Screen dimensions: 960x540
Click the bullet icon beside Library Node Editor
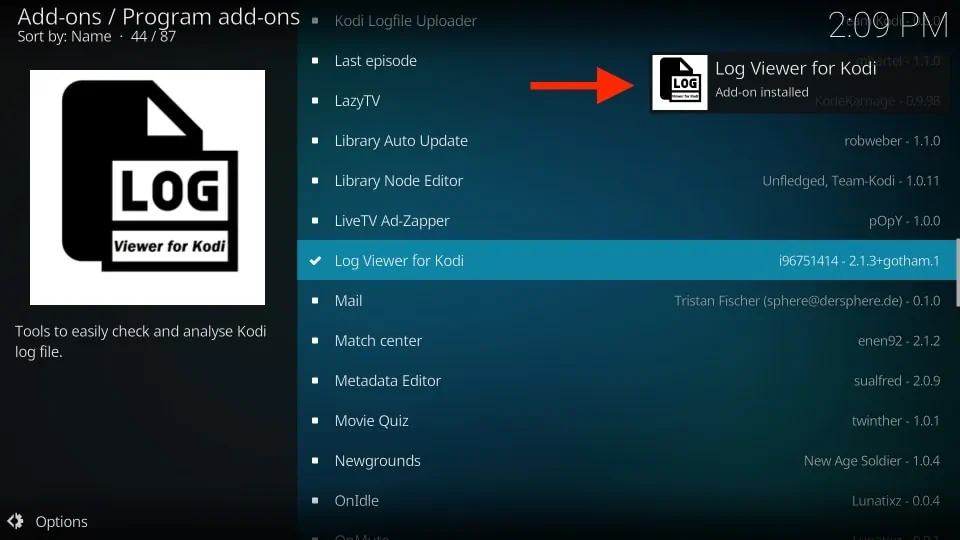(315, 181)
